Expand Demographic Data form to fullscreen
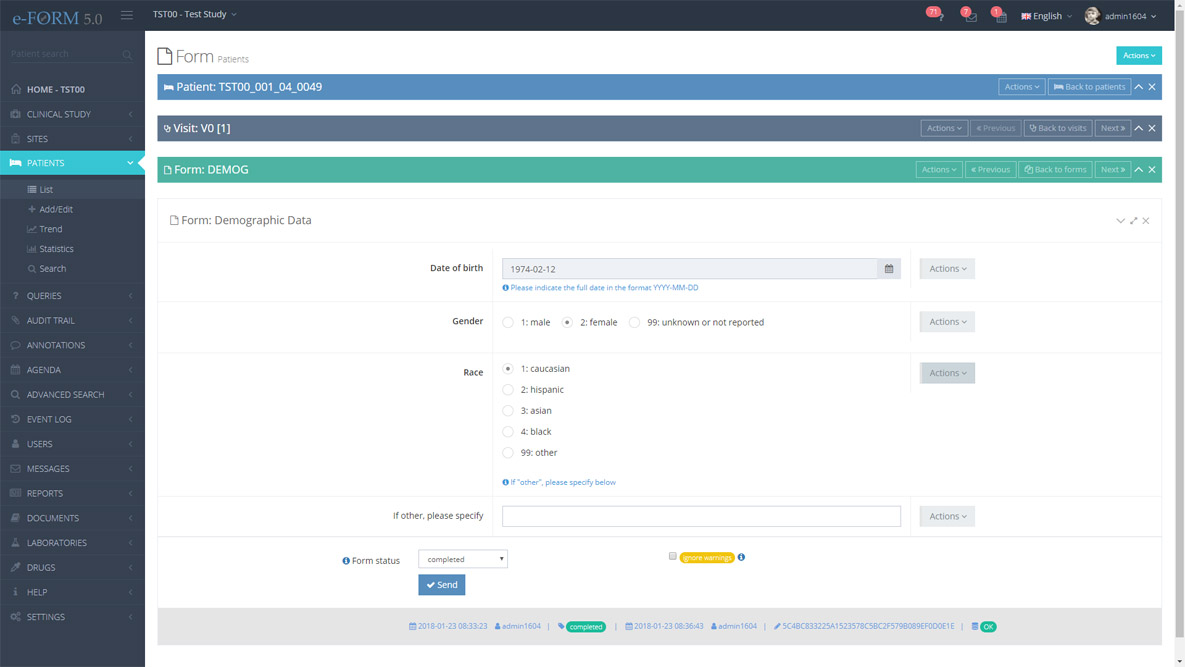 (1133, 220)
